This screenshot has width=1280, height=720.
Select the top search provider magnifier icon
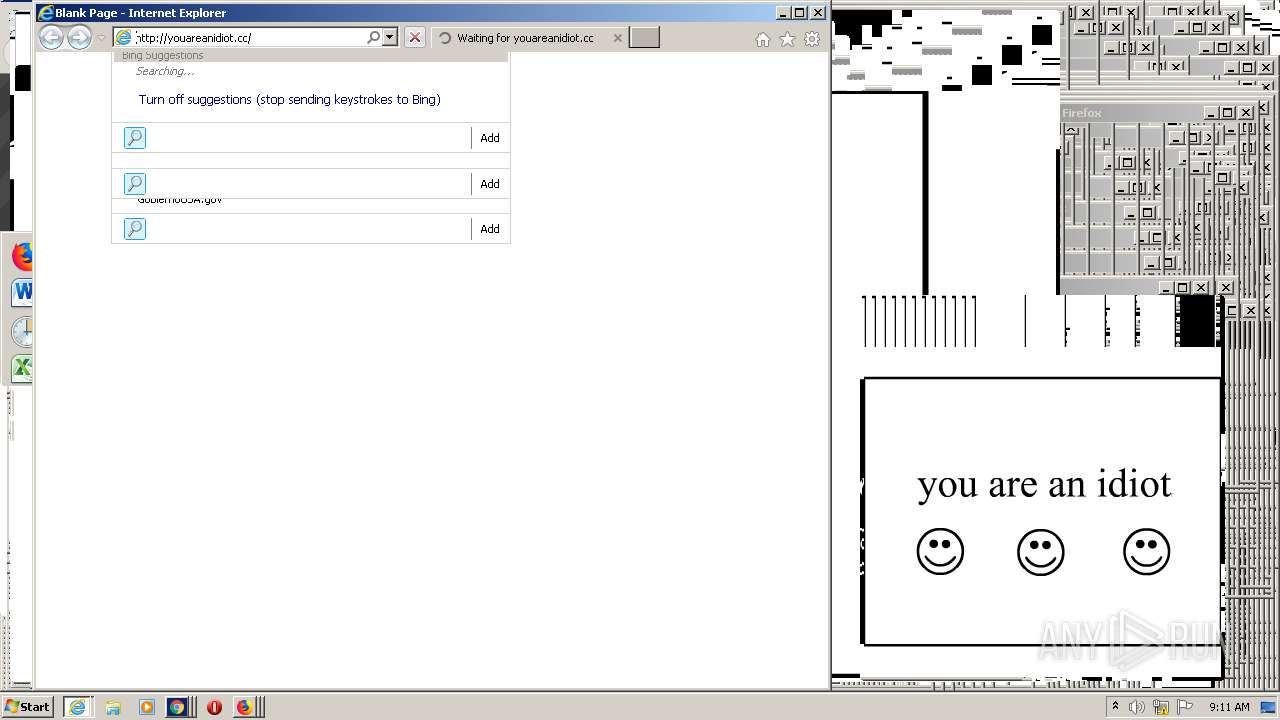pyautogui.click(x=135, y=138)
